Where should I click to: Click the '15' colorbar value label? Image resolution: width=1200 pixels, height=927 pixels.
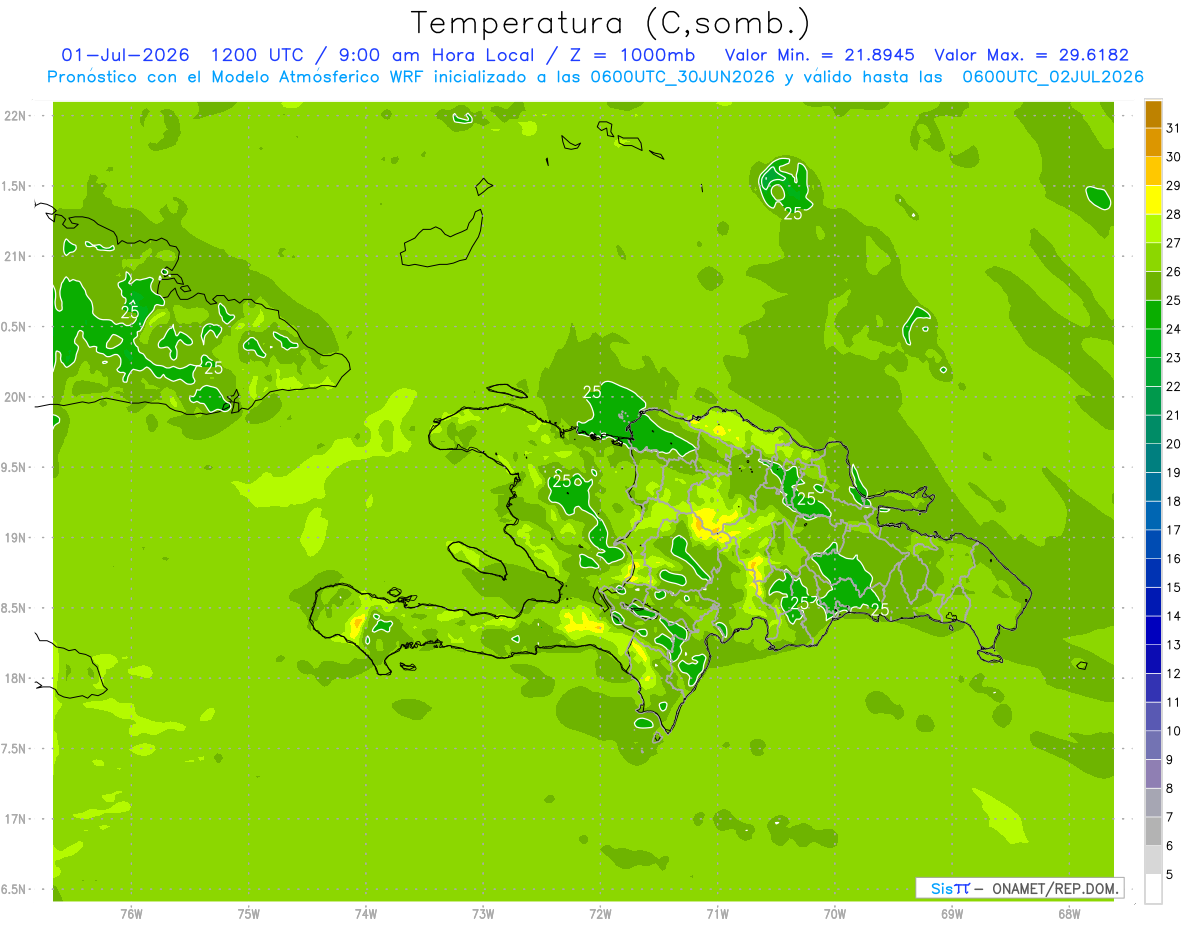pos(1174,587)
